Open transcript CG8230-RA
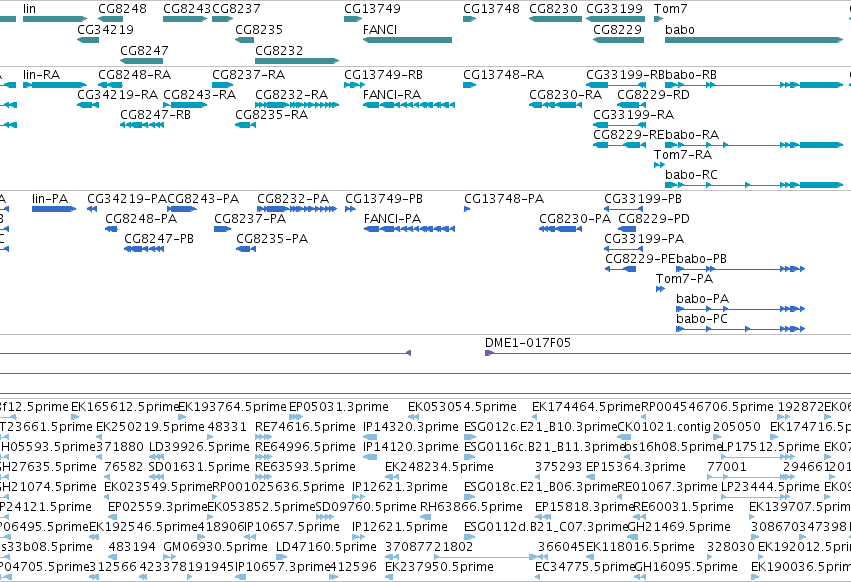The image size is (851, 582). pos(566,94)
